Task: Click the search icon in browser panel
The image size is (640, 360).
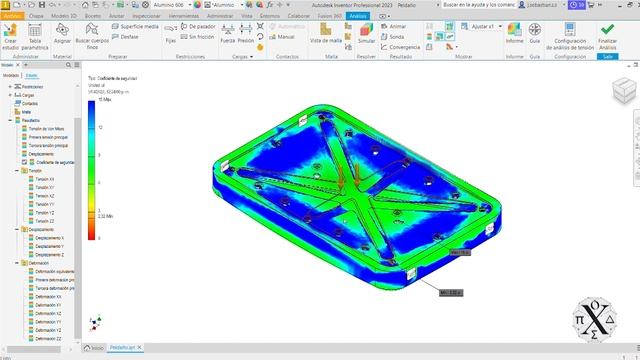Action: coord(69,65)
